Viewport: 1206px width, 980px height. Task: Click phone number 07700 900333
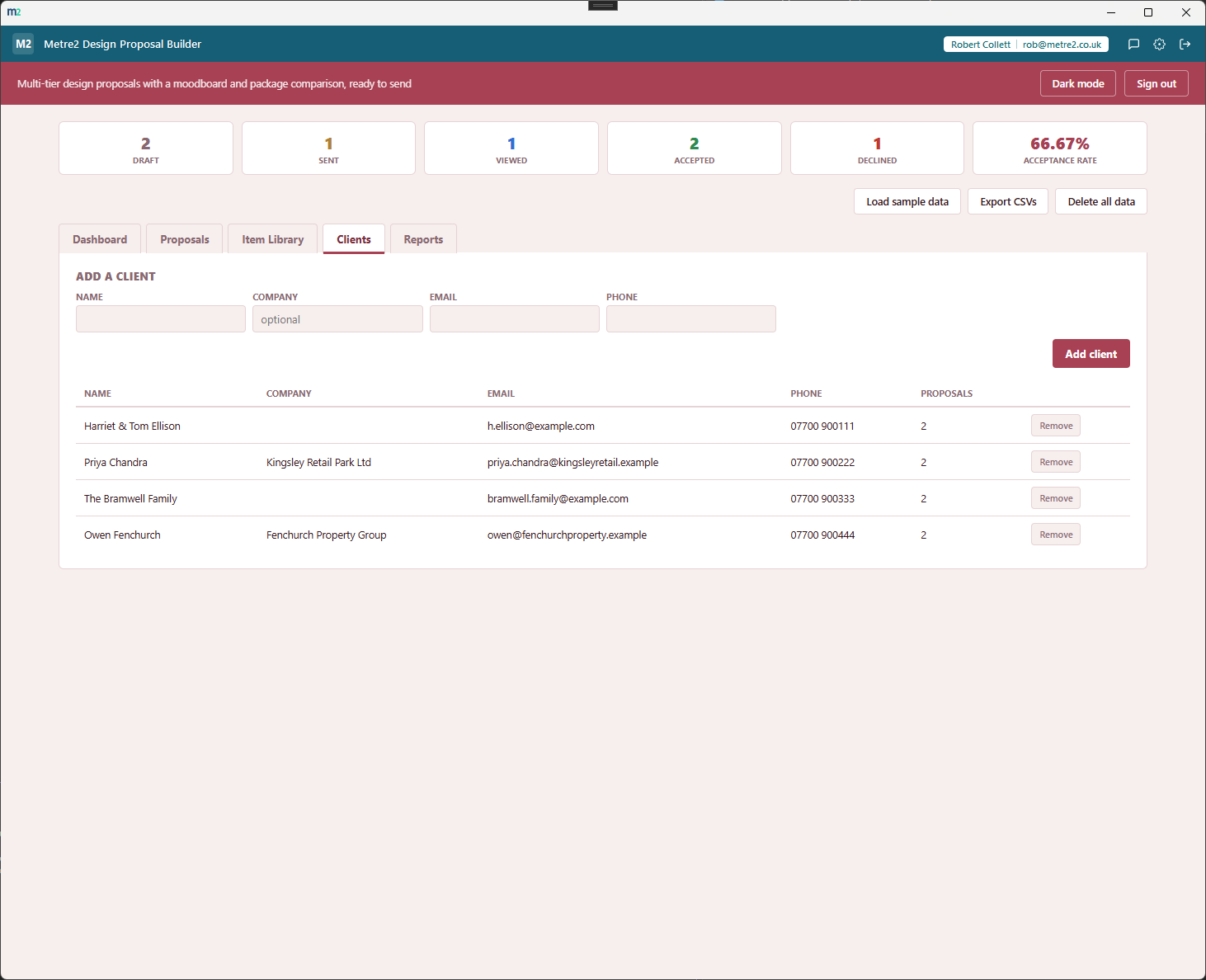tap(822, 499)
